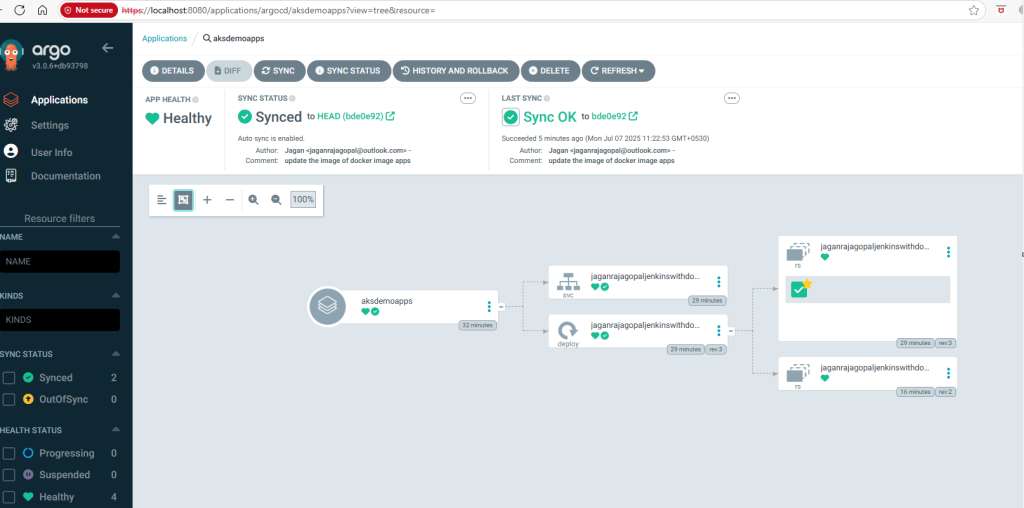Check the Synced filter checkbox
The width and height of the screenshot is (1024, 508).
click(8, 378)
